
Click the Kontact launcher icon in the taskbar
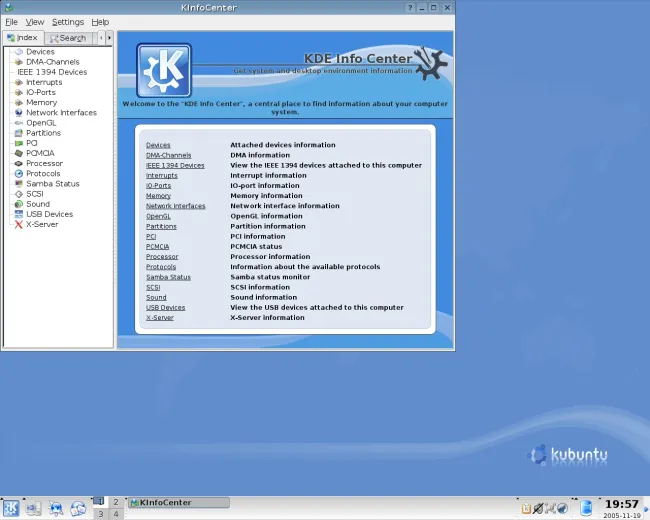pyautogui.click(x=78, y=508)
